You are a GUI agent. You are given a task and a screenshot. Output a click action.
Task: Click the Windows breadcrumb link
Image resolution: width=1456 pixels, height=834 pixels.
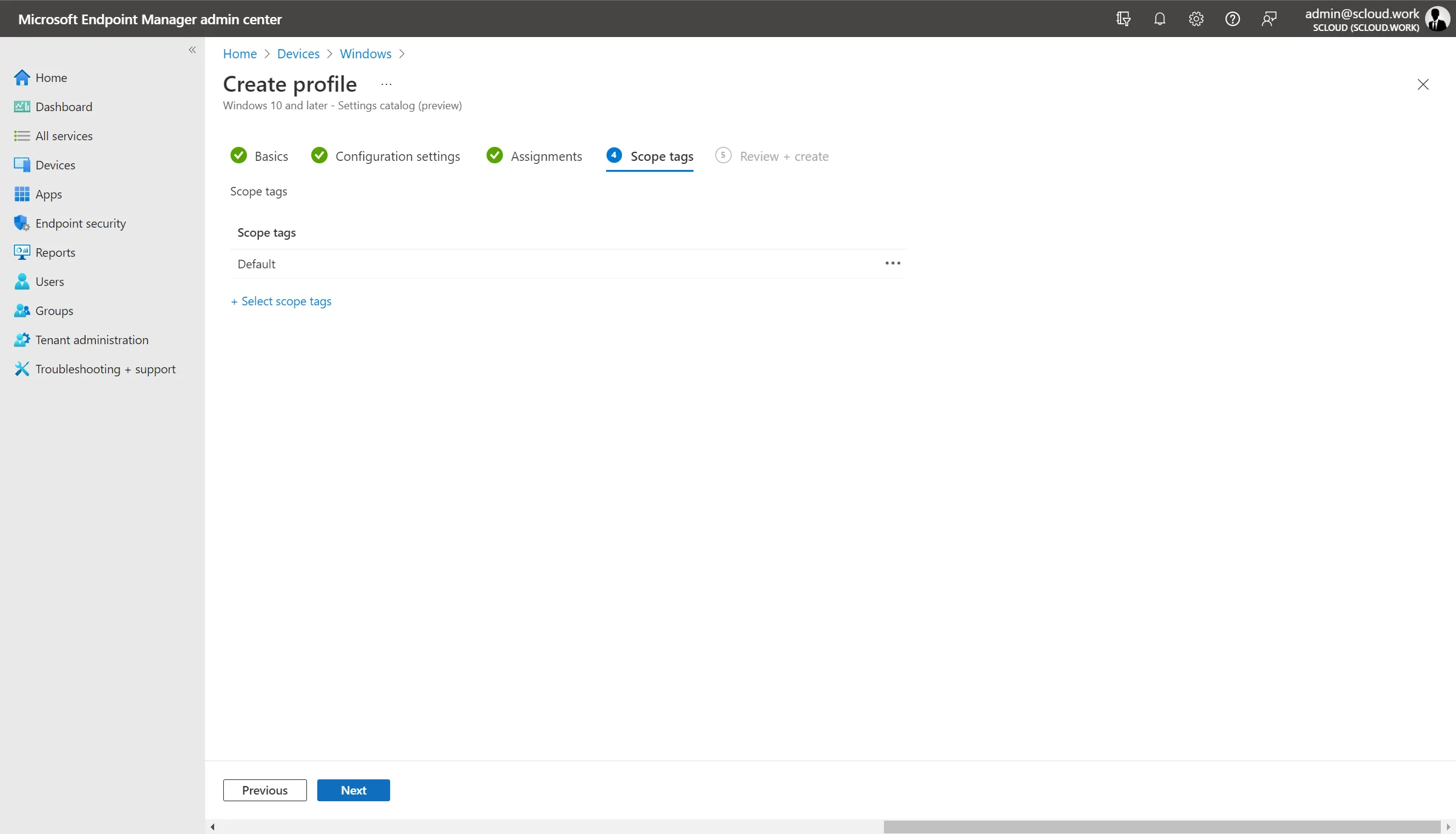pyautogui.click(x=365, y=54)
